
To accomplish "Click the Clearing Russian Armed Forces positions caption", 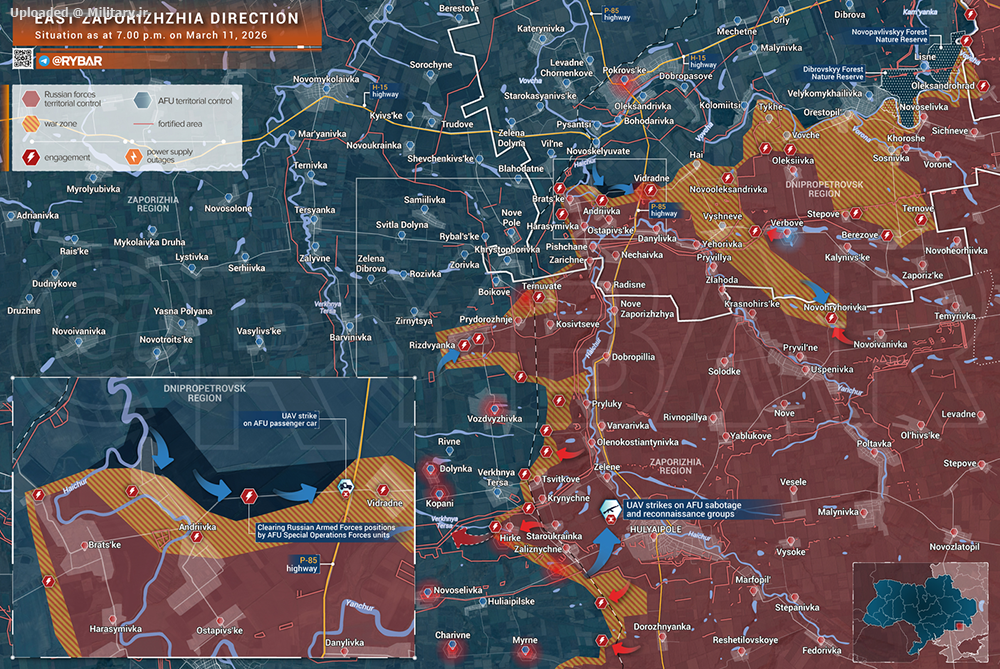I will click(326, 531).
